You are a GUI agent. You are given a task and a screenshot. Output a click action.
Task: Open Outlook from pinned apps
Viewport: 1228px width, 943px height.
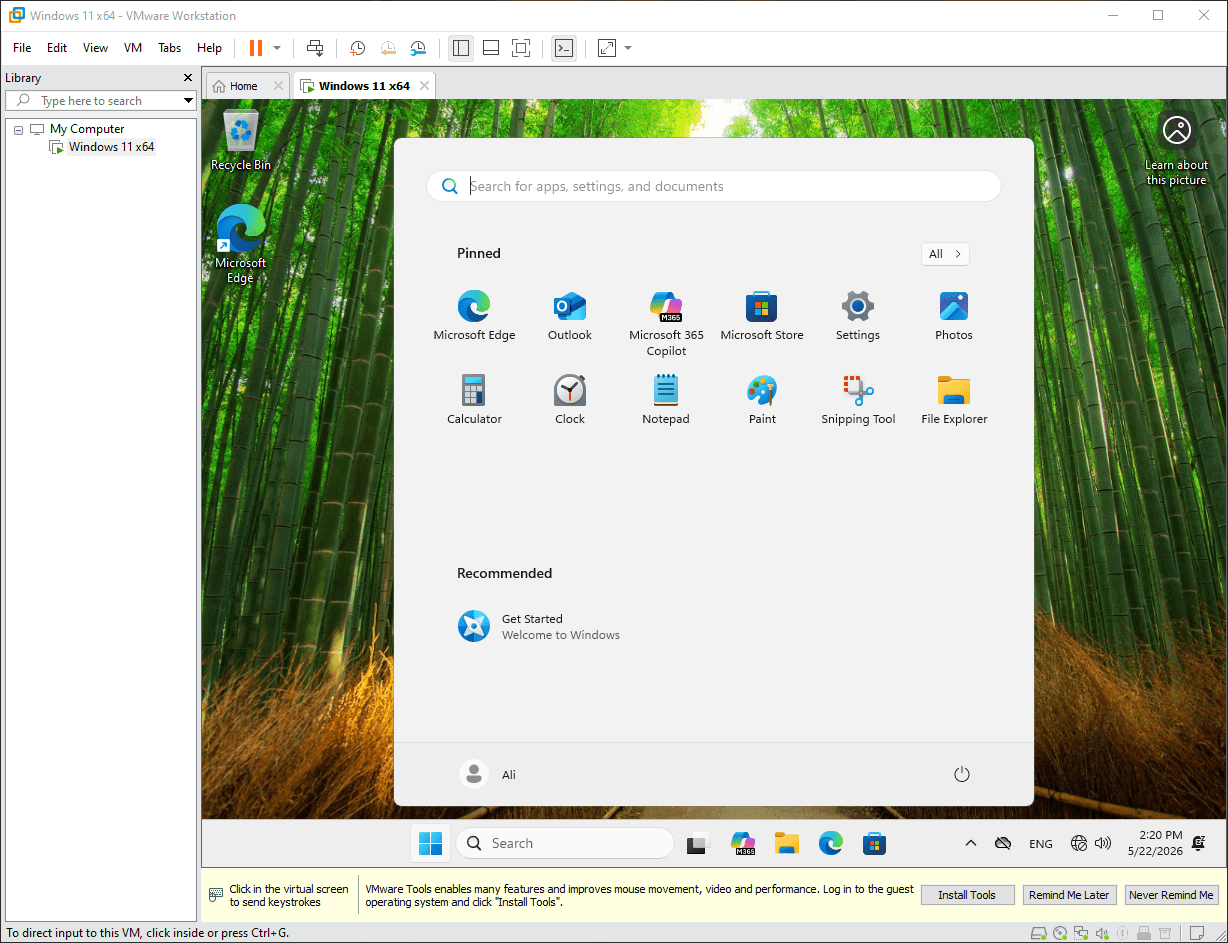tap(570, 316)
